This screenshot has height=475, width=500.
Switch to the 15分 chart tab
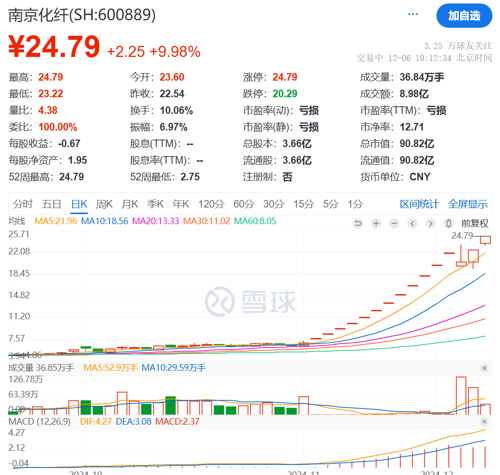tap(304, 204)
